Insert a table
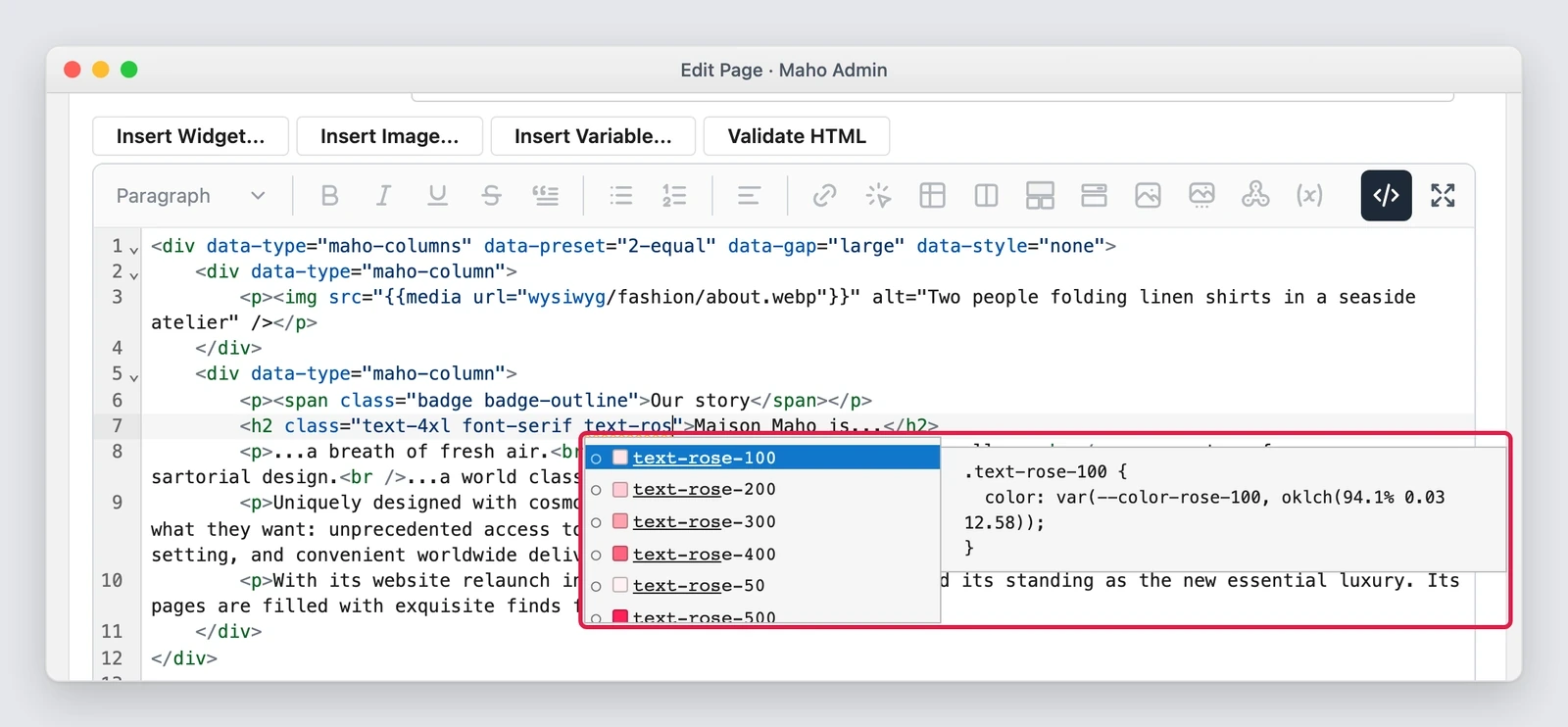This screenshot has height=727, width=1568. [932, 196]
